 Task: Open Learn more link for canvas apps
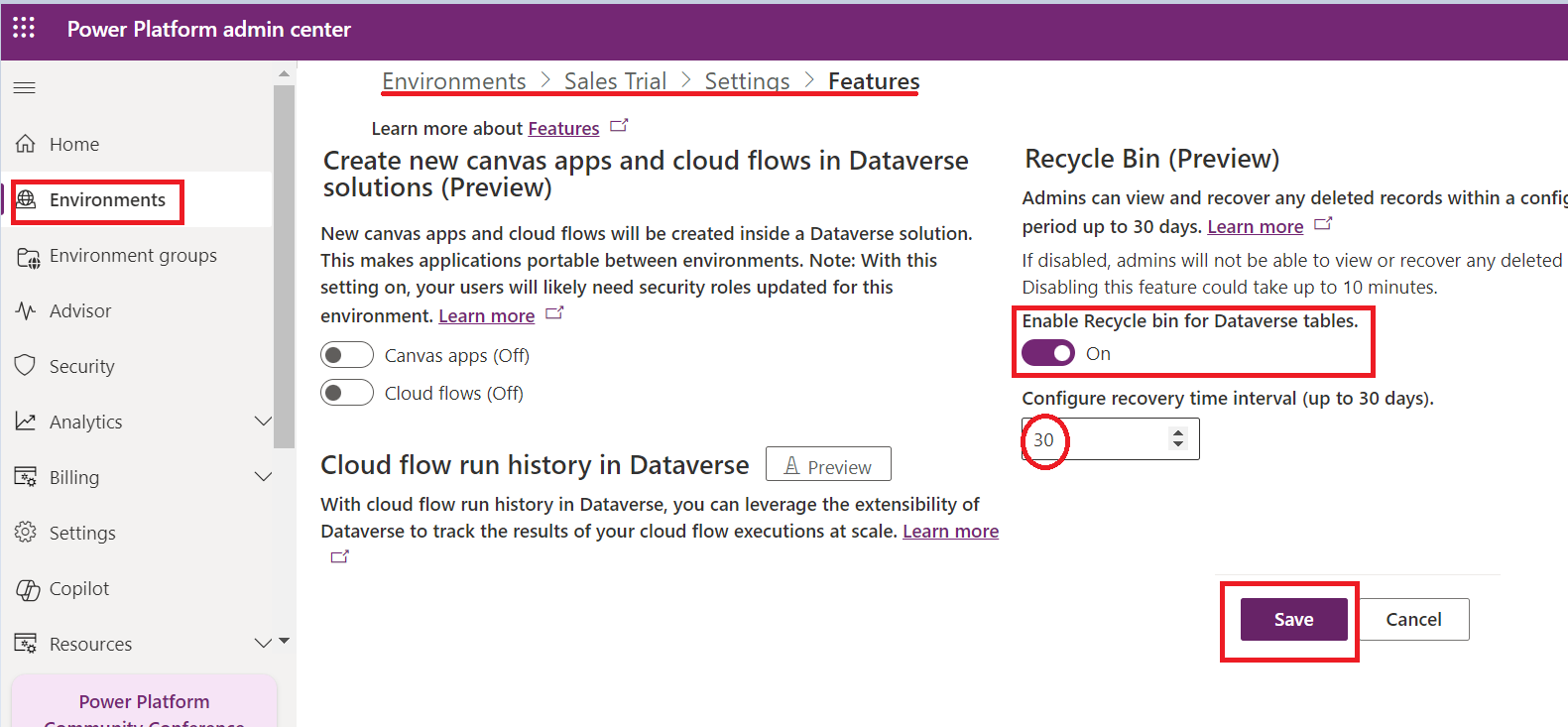(487, 315)
